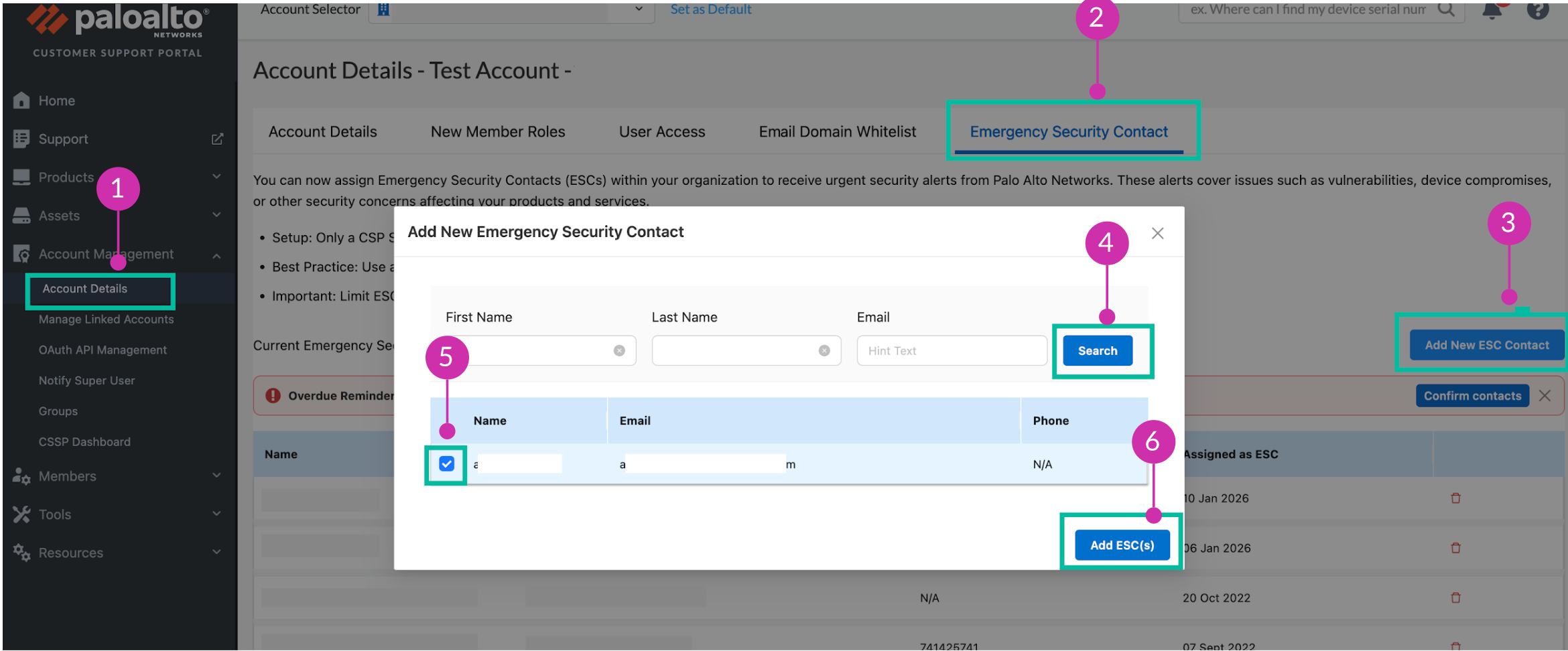Open the Account Selector dropdown

639,9
